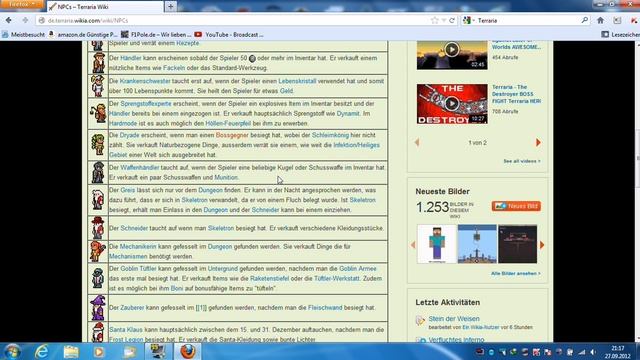Open YouTube - Broadcast bookmark
The image size is (640, 360).
click(229, 35)
